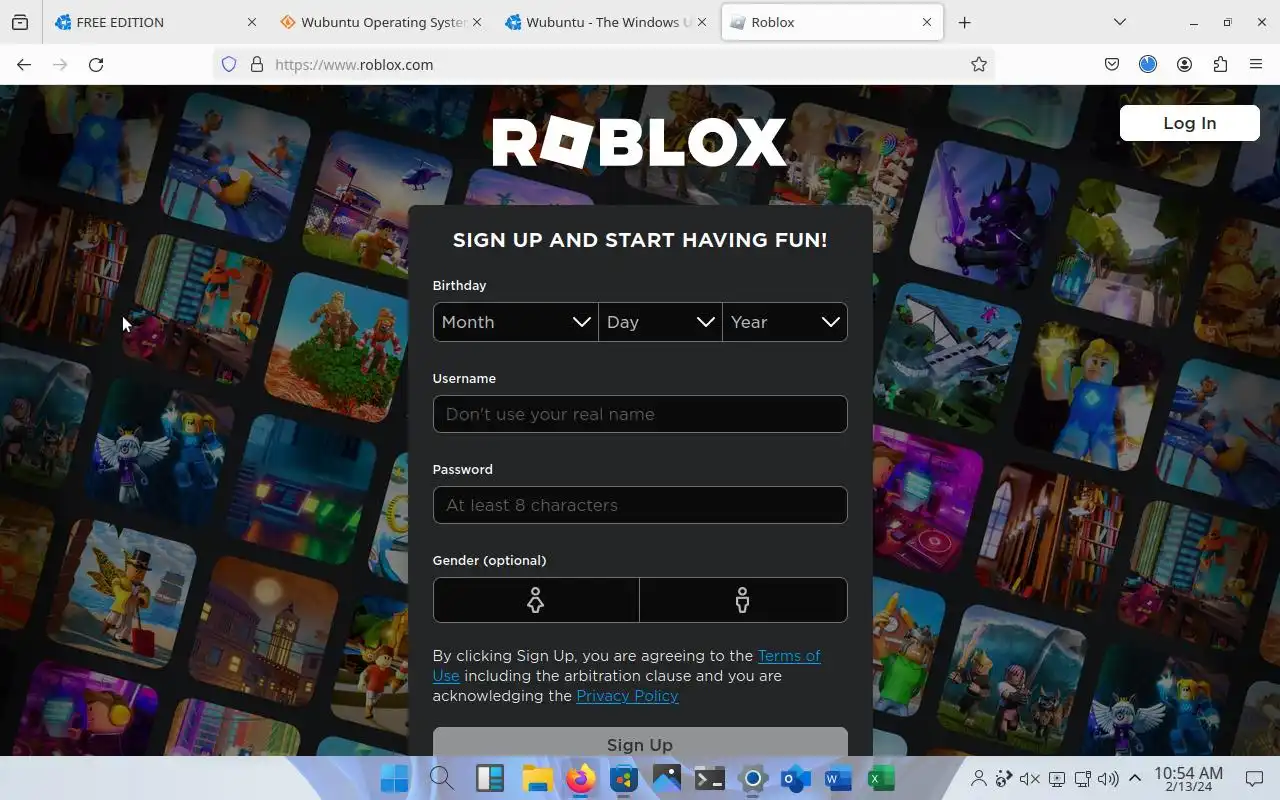The height and width of the screenshot is (800, 1280).
Task: Launch the file manager from the taskbar
Action: pyautogui.click(x=537, y=778)
